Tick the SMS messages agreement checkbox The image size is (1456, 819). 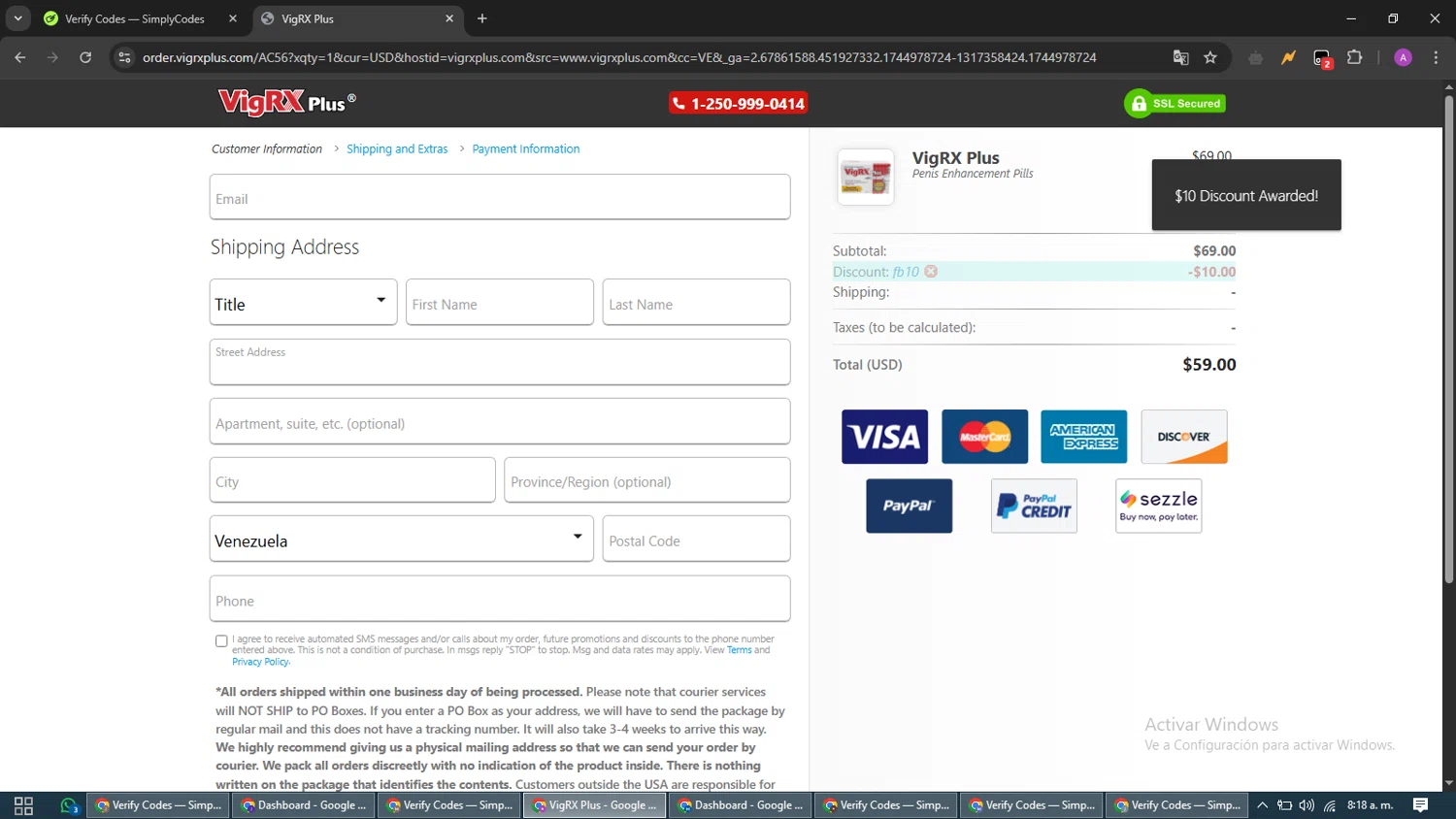[x=221, y=640]
